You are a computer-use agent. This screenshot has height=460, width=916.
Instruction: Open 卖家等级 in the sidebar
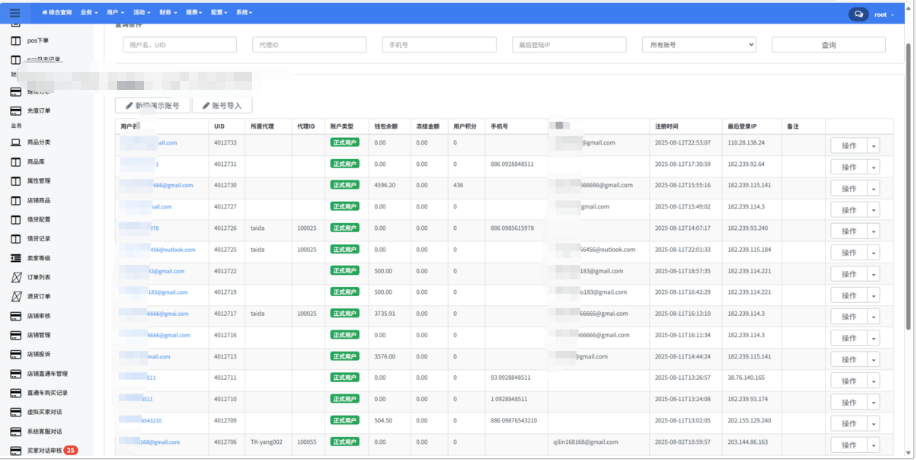click(40, 258)
